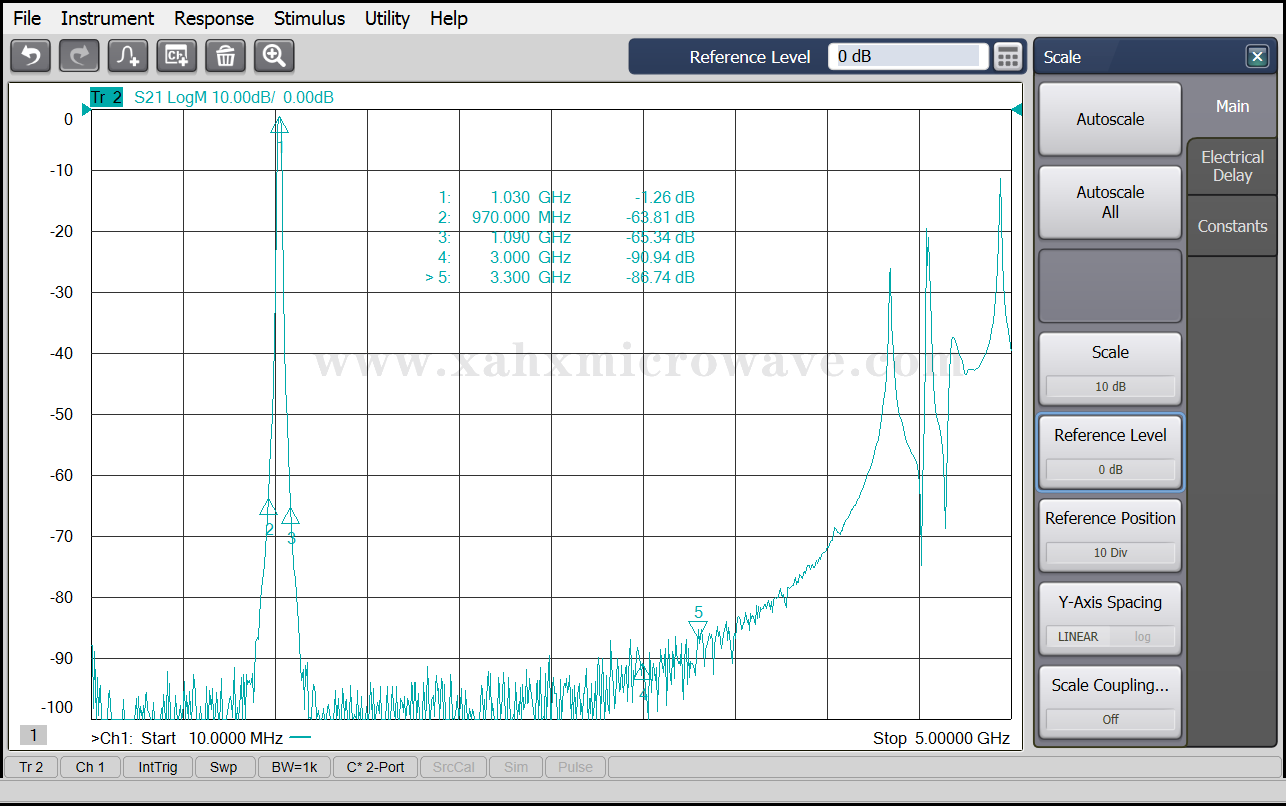
Task: Switch to the Constants tab
Action: click(1232, 226)
